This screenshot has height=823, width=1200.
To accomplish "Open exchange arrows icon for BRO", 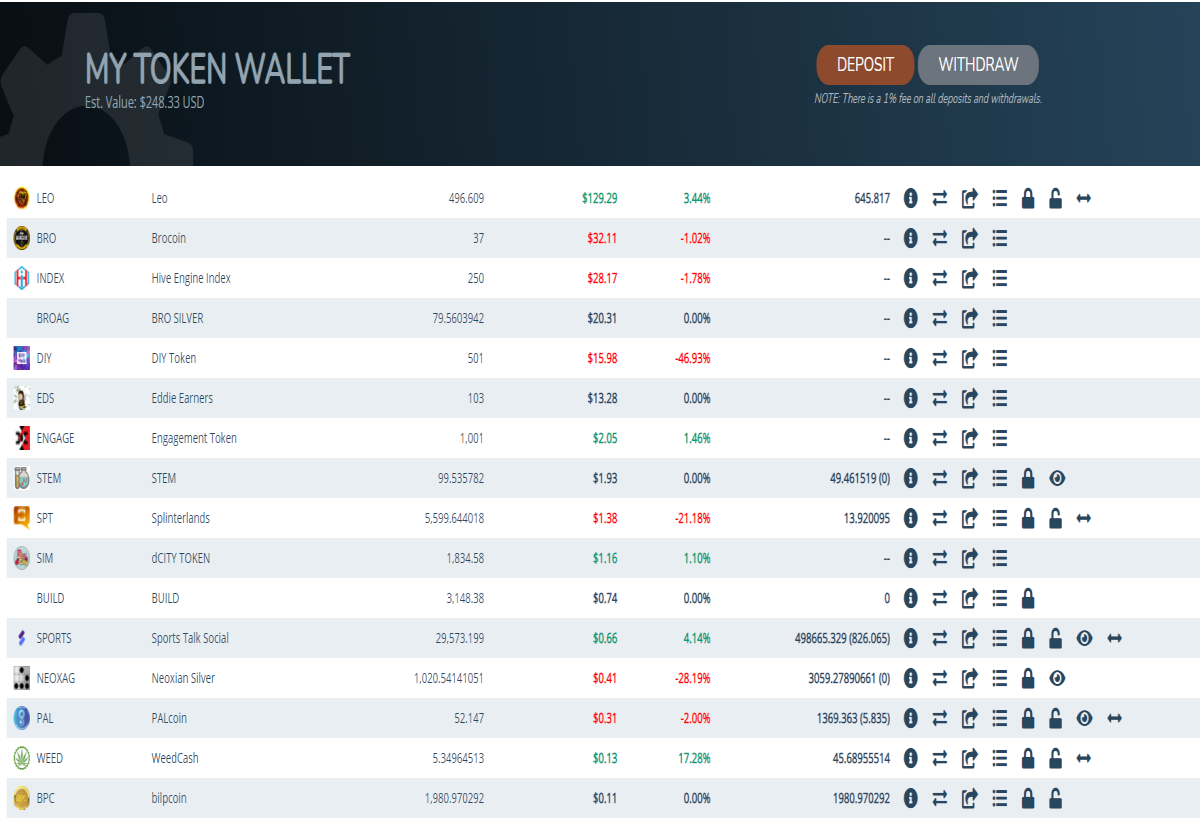I will tap(940, 238).
